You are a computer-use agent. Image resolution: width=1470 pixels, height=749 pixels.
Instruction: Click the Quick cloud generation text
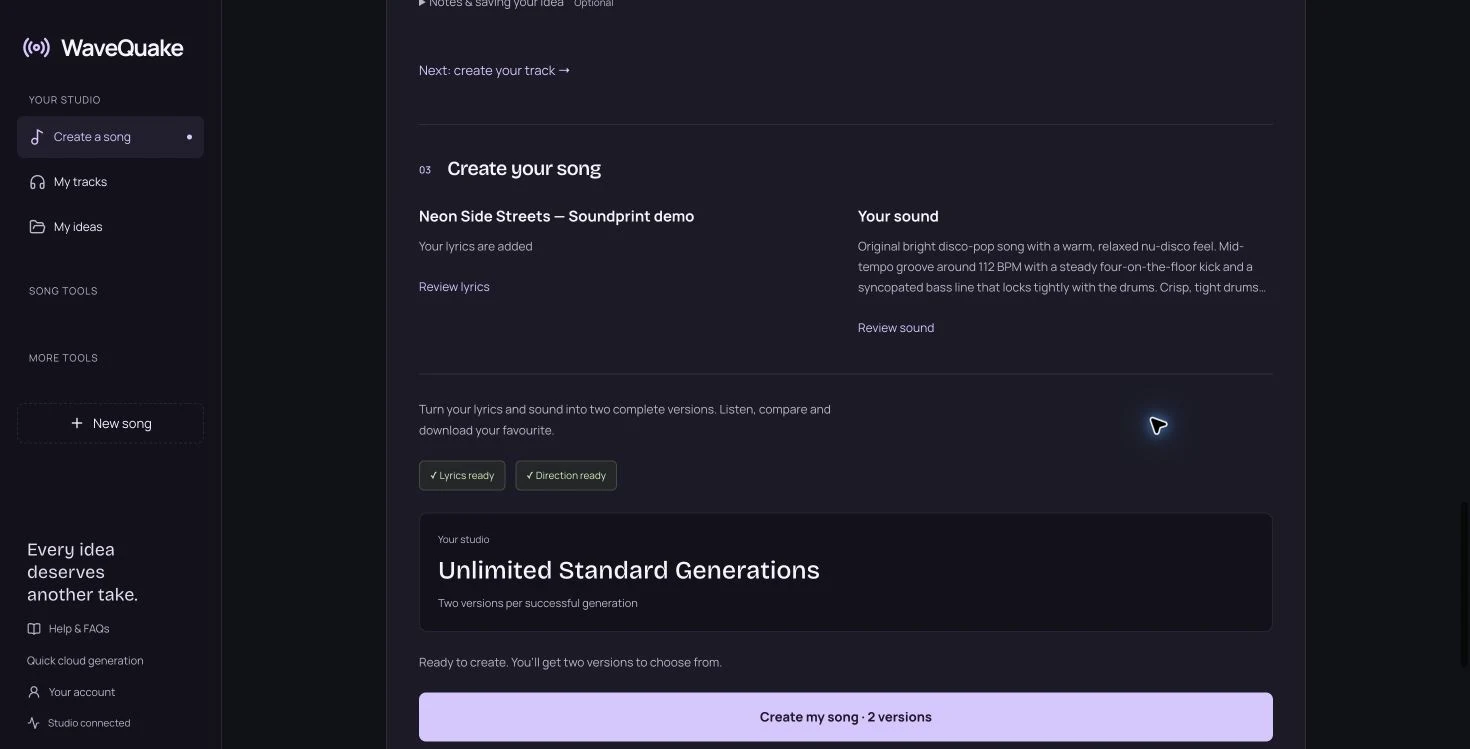(85, 661)
